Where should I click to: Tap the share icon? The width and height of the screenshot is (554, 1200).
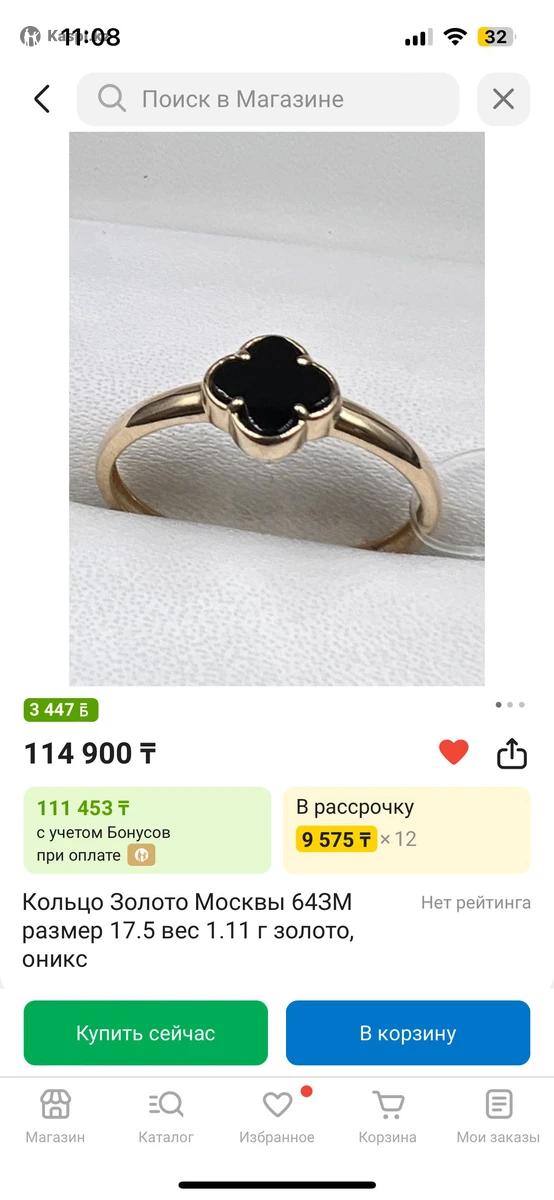[512, 753]
